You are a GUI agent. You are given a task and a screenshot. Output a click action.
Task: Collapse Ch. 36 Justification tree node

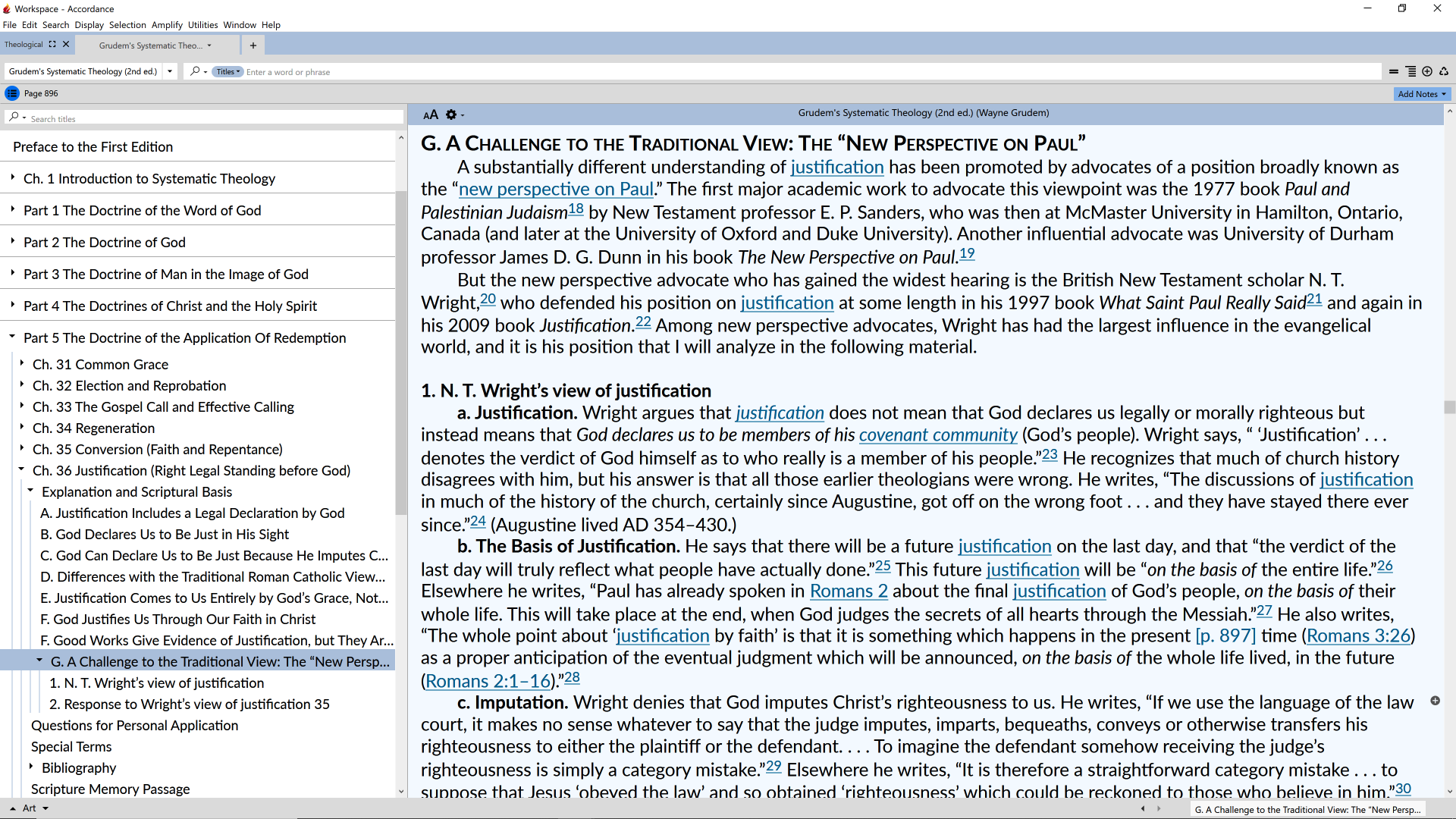pyautogui.click(x=22, y=469)
